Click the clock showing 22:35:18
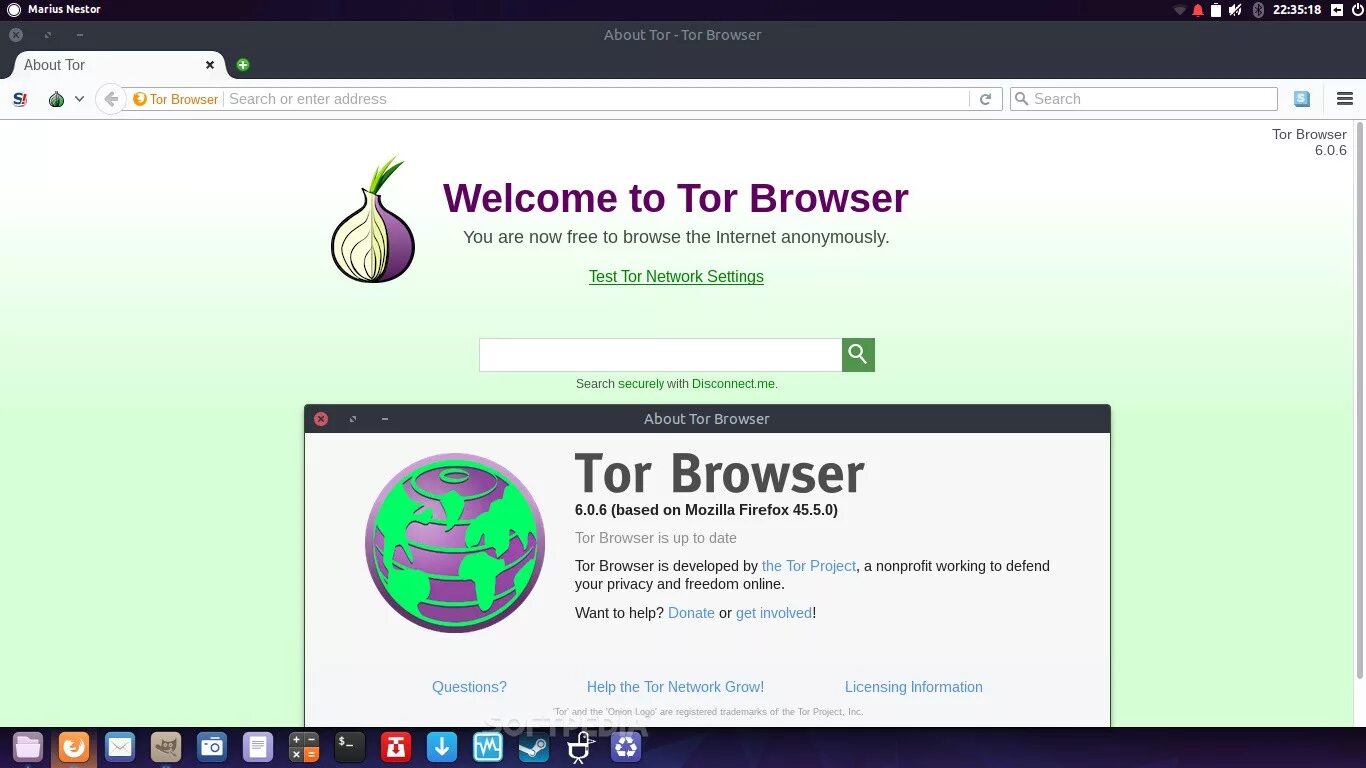 coord(1297,10)
